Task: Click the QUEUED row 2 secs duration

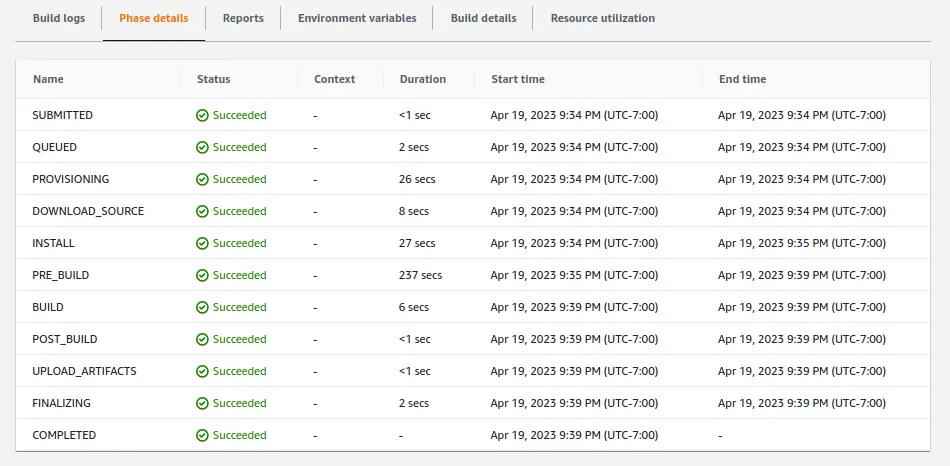Action: point(414,147)
